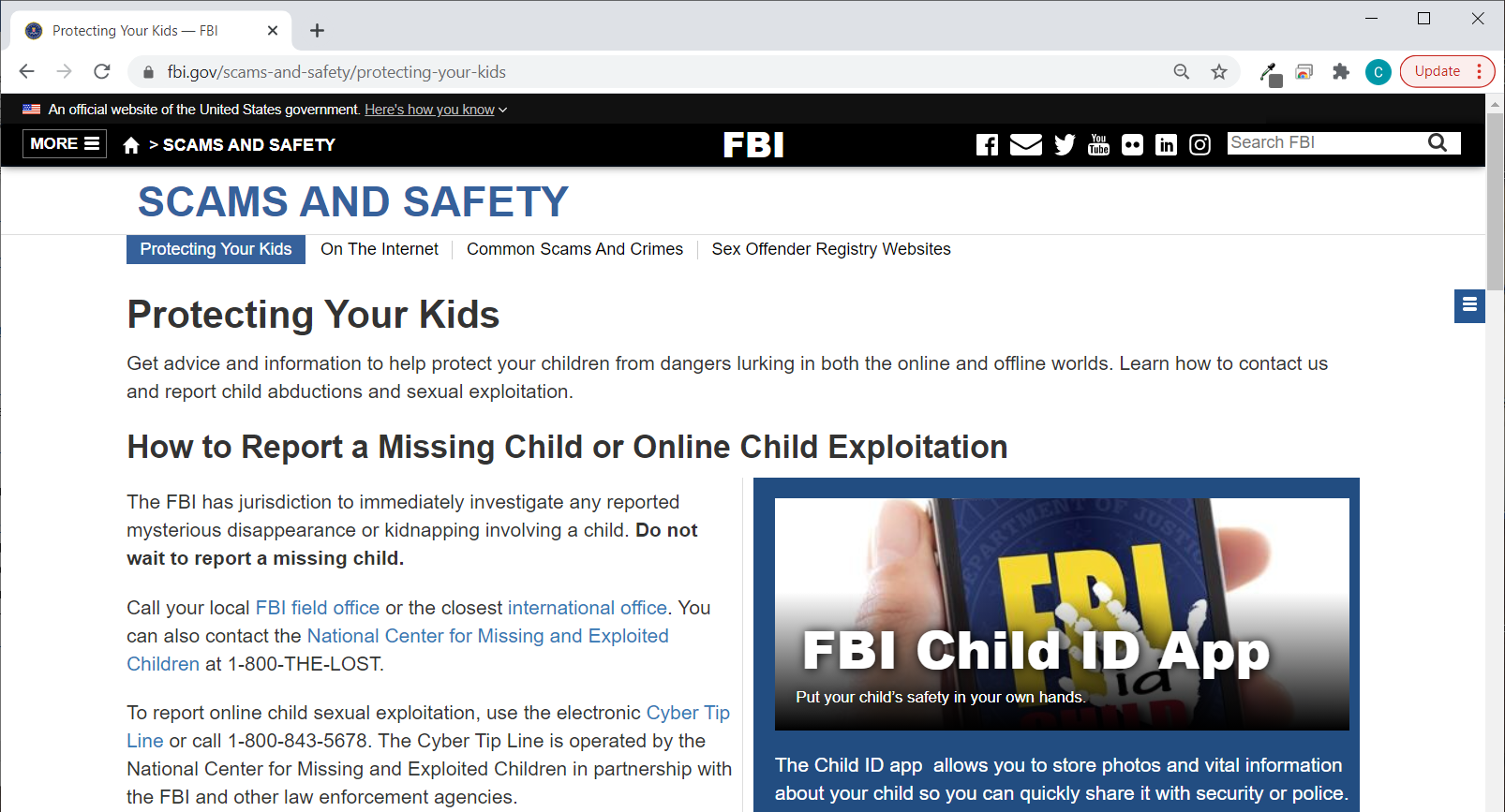The image size is (1505, 812).
Task: Click the browser back arrow
Action: tap(26, 71)
